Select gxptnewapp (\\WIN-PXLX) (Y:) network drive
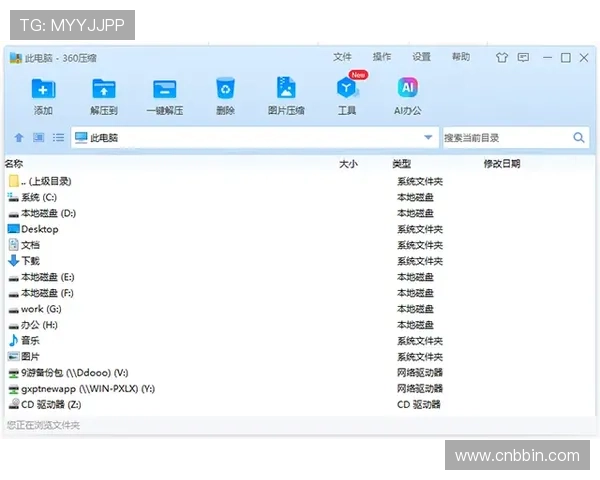The image size is (600, 480). (300, 389)
